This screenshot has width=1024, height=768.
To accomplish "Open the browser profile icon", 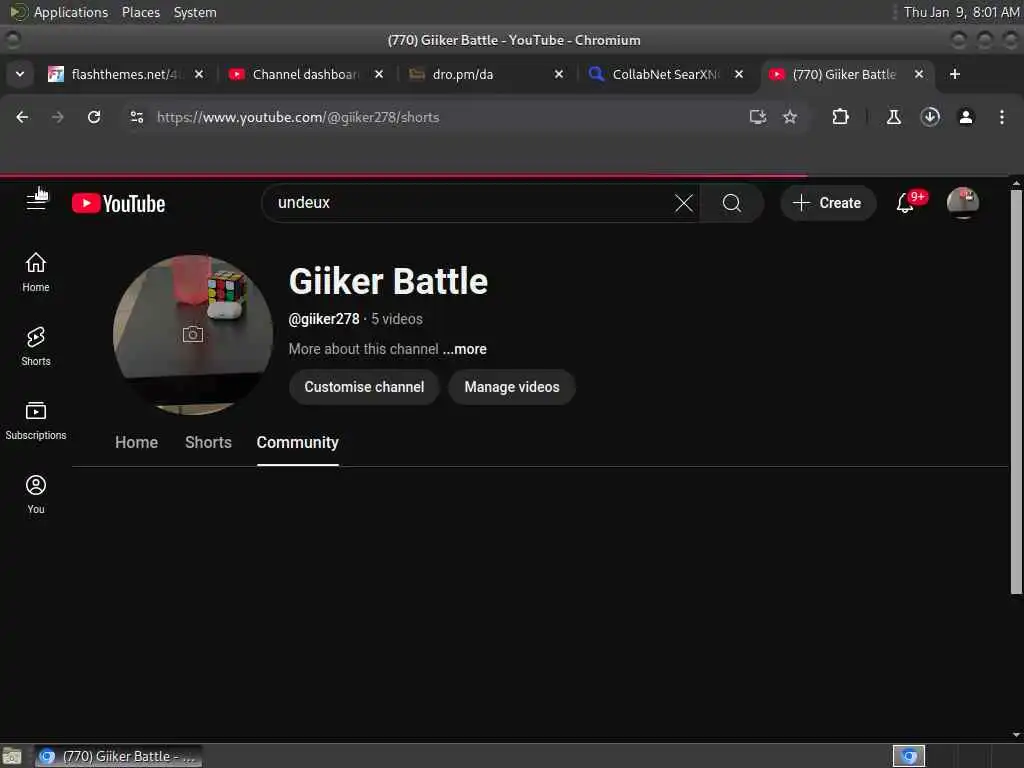I will (966, 117).
